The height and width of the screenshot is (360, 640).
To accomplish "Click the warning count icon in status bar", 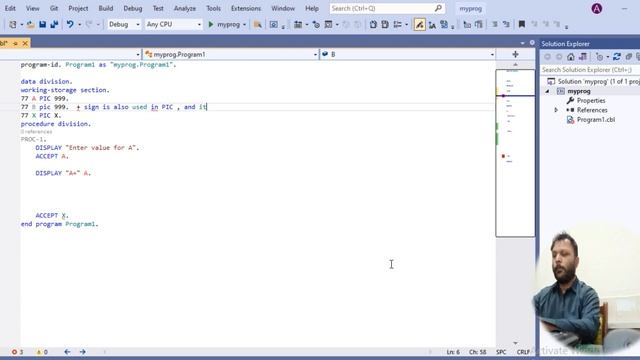I will click(39, 352).
